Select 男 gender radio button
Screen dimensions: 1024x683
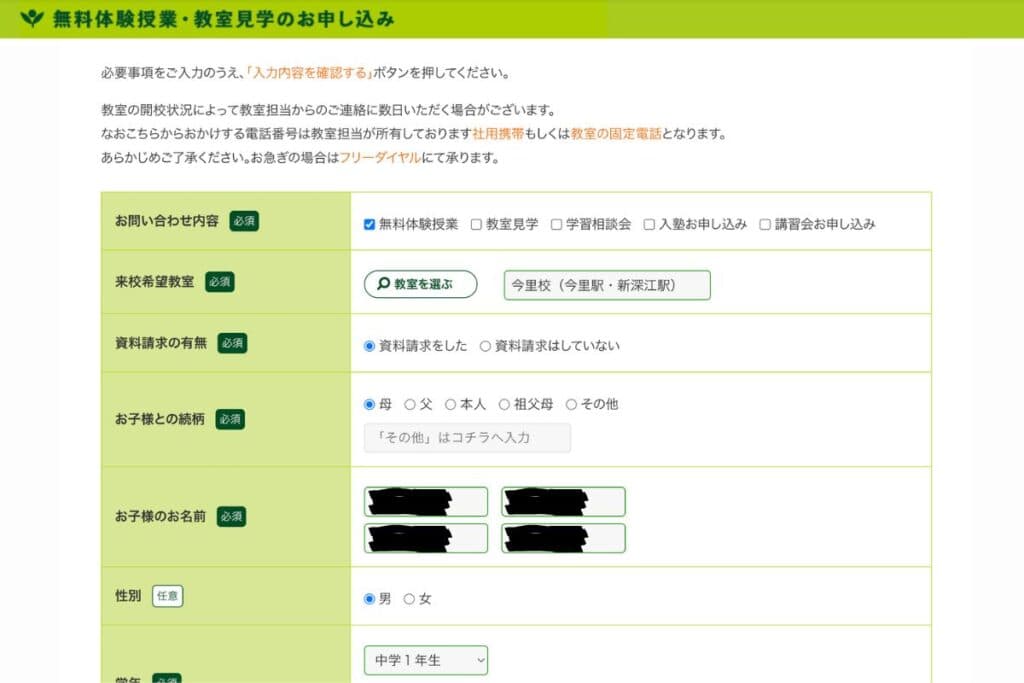(x=369, y=599)
